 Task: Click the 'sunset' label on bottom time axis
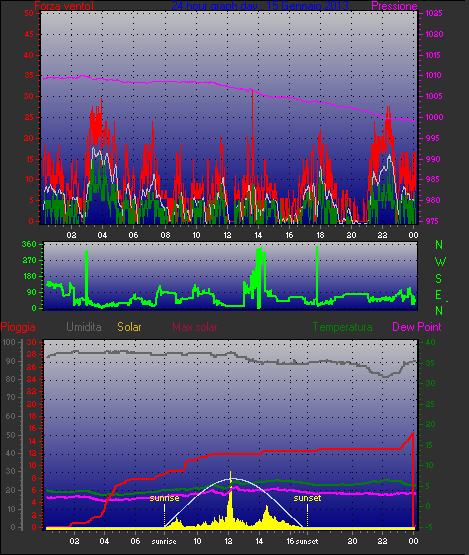tap(307, 541)
